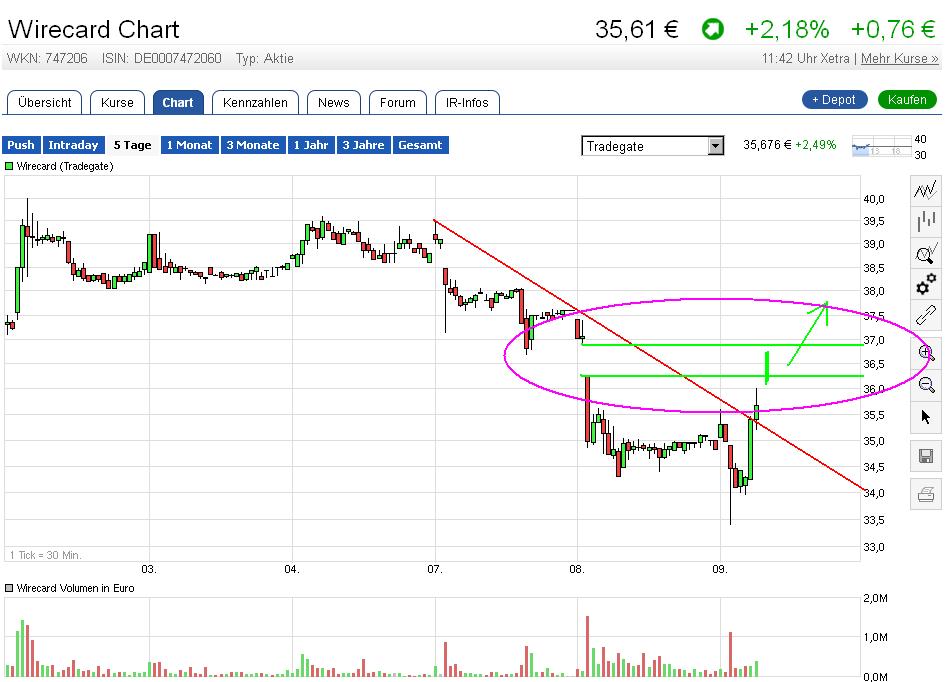Click the 1 Tick = 30 Min. label
The image size is (947, 682).
46,555
